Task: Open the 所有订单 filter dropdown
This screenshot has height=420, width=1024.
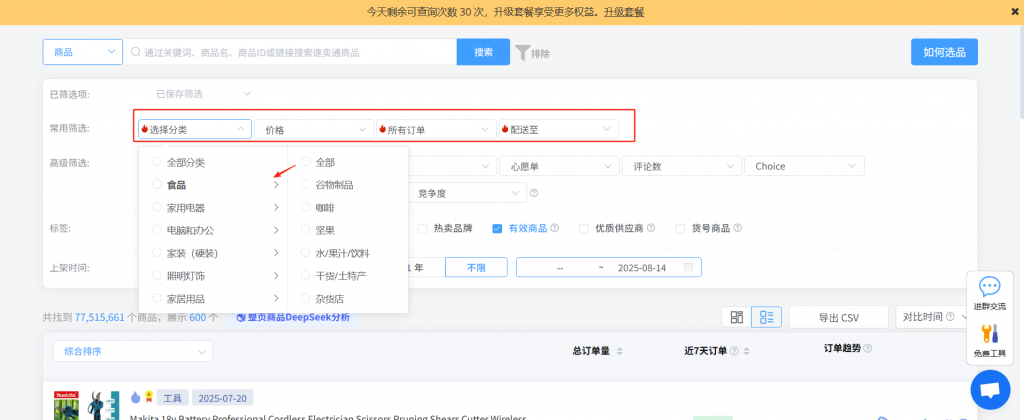Action: click(x=436, y=129)
